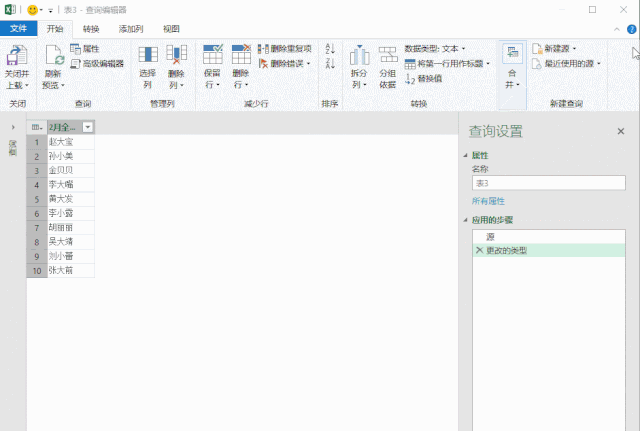
Task: Select the cell in row 10
Action: 71,271
